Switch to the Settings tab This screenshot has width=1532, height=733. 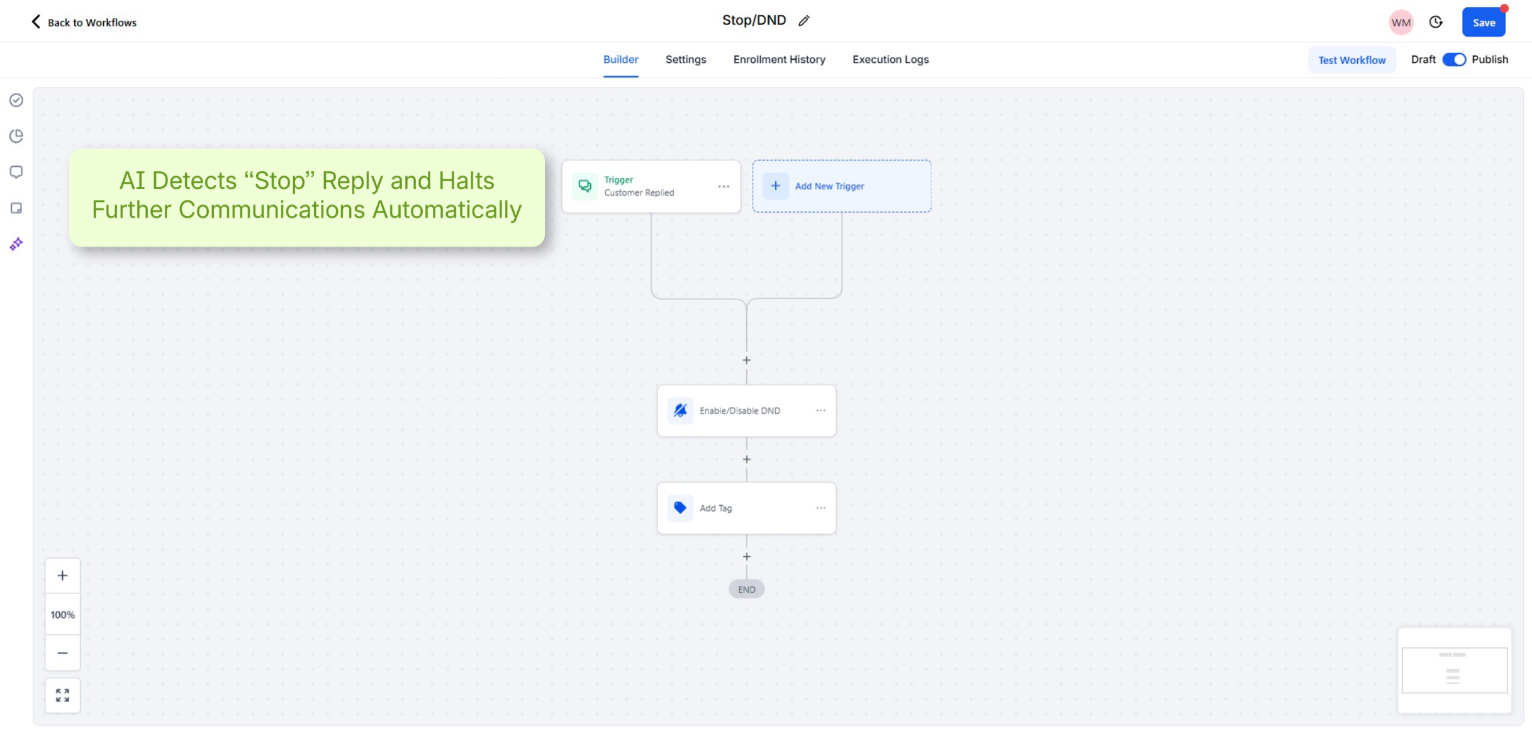(x=685, y=59)
